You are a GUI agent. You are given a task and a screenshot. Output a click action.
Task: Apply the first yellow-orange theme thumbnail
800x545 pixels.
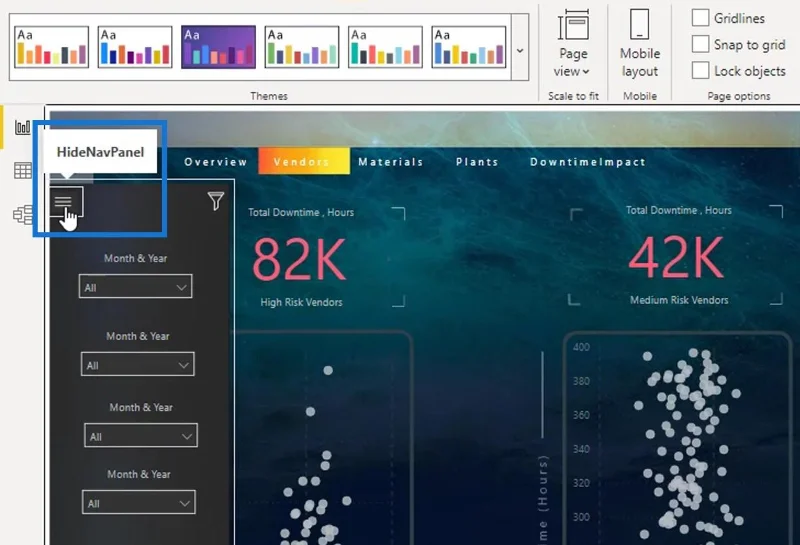pos(52,47)
